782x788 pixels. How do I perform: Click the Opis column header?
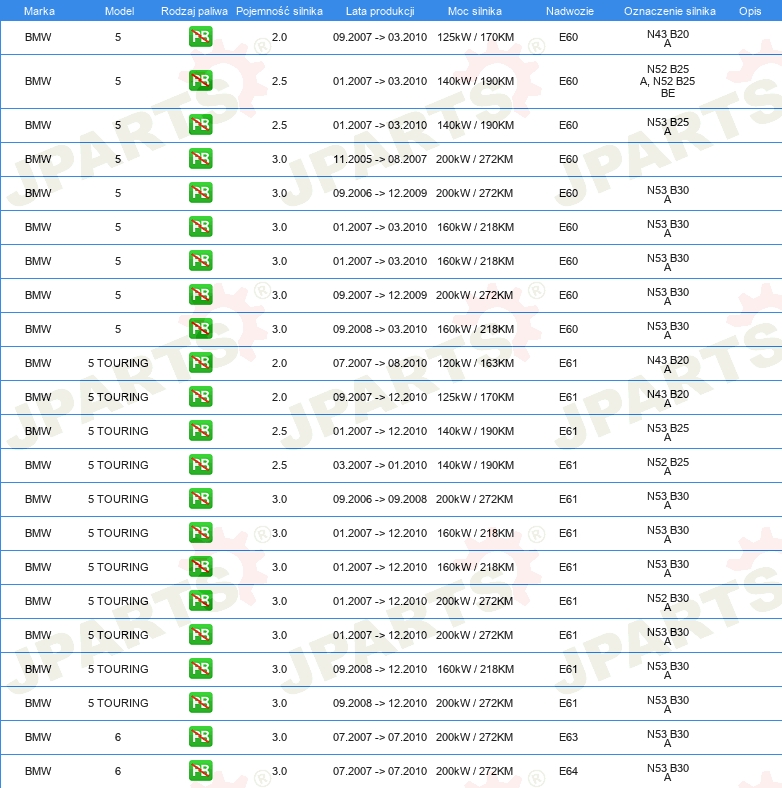pyautogui.click(x=749, y=11)
